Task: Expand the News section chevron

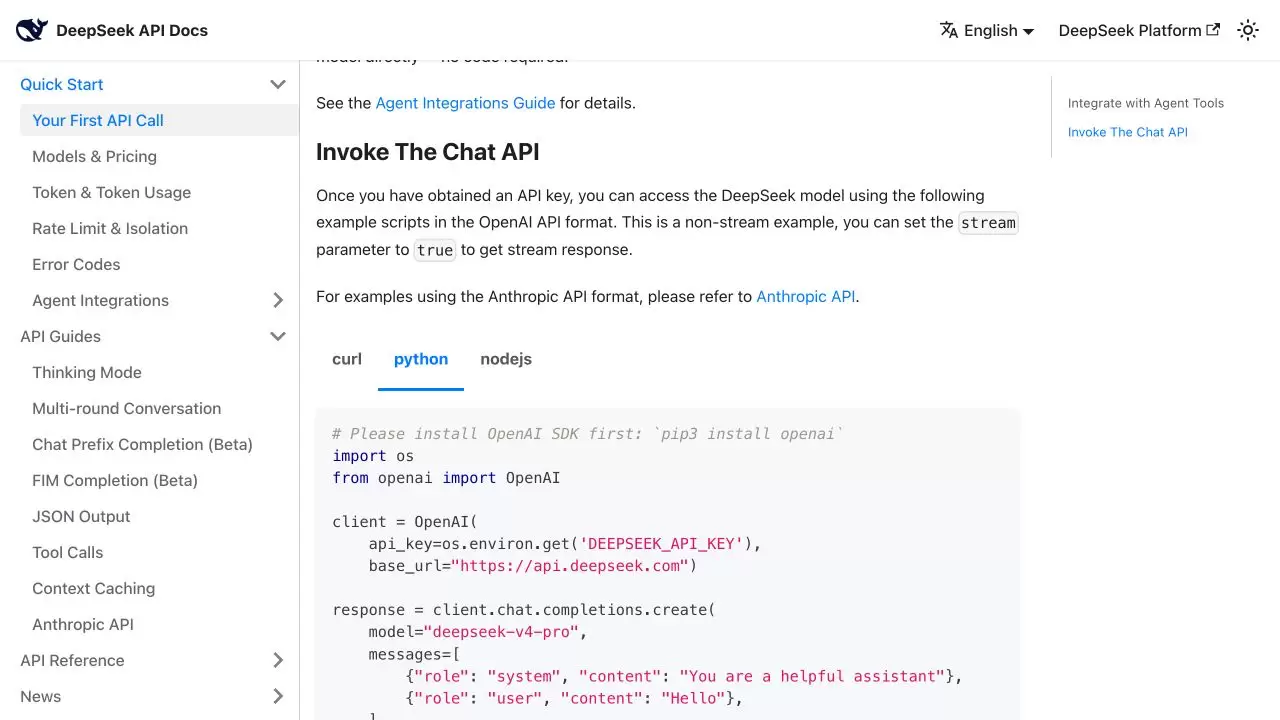Action: pos(278,696)
